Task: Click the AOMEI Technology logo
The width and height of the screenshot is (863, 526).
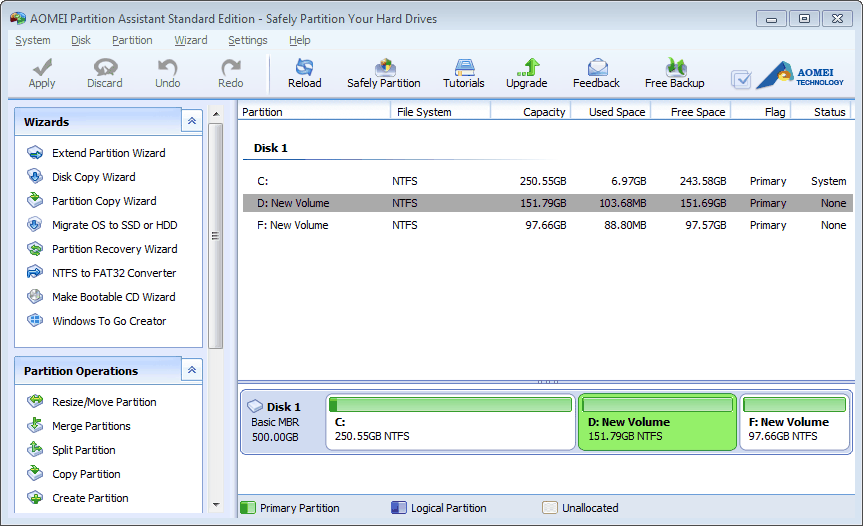Action: (x=800, y=75)
